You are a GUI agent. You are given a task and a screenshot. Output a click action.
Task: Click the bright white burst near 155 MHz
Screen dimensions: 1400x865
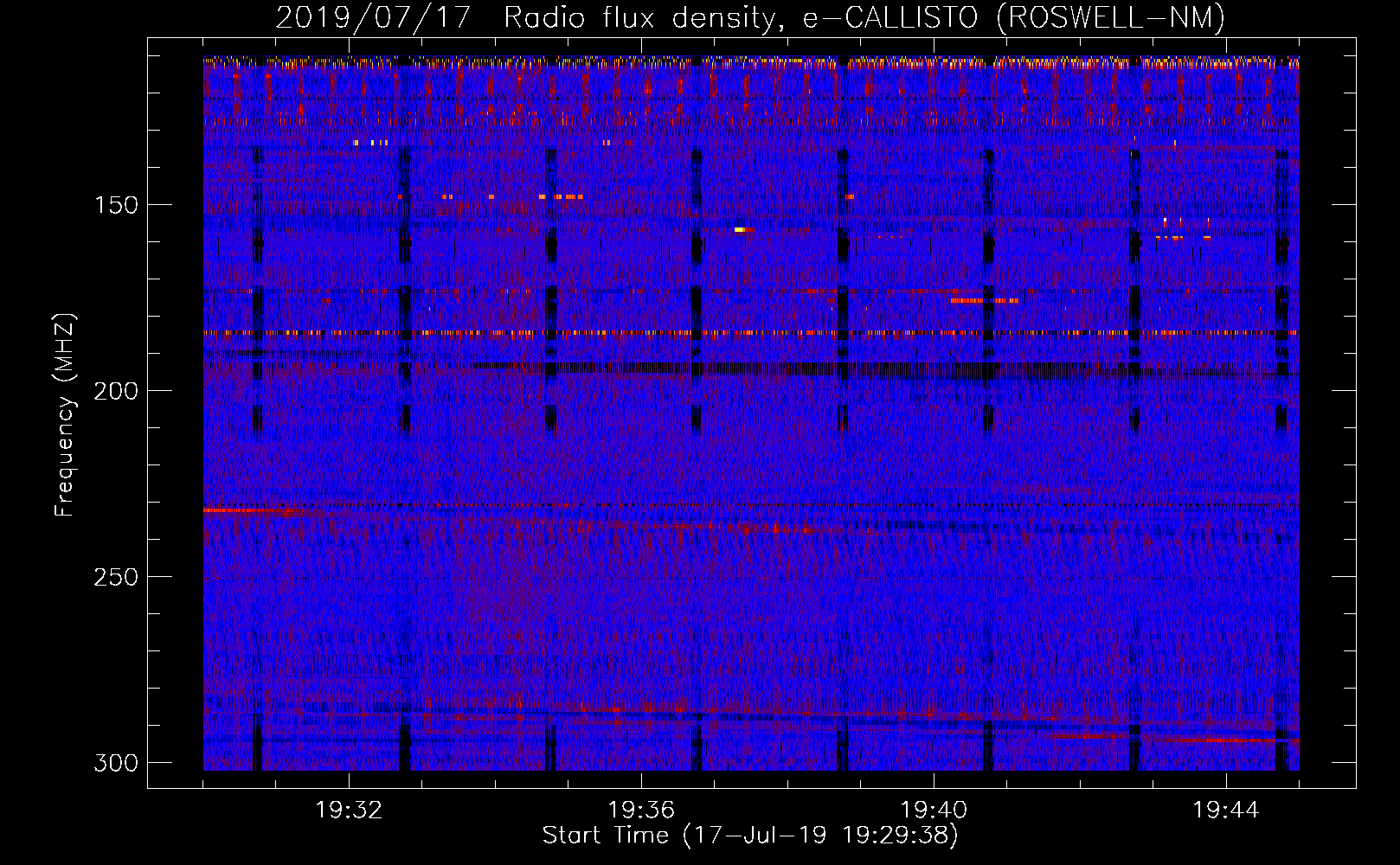click(x=741, y=230)
